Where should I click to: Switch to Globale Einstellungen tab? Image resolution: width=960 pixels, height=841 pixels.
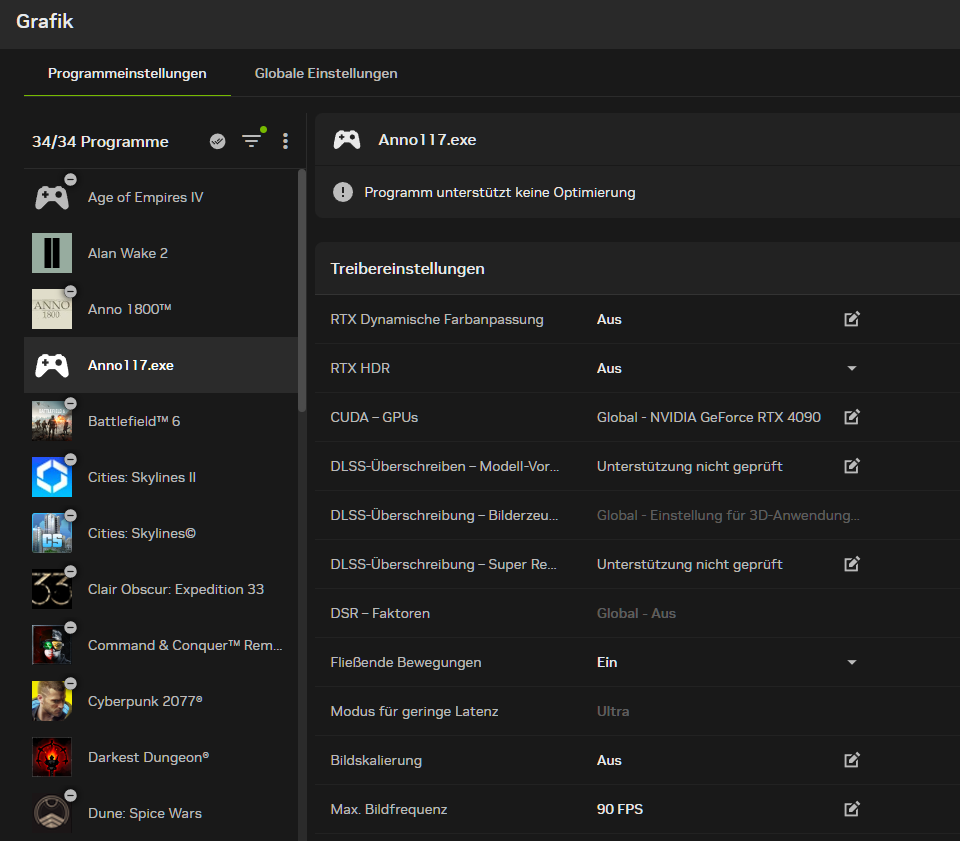(x=326, y=73)
